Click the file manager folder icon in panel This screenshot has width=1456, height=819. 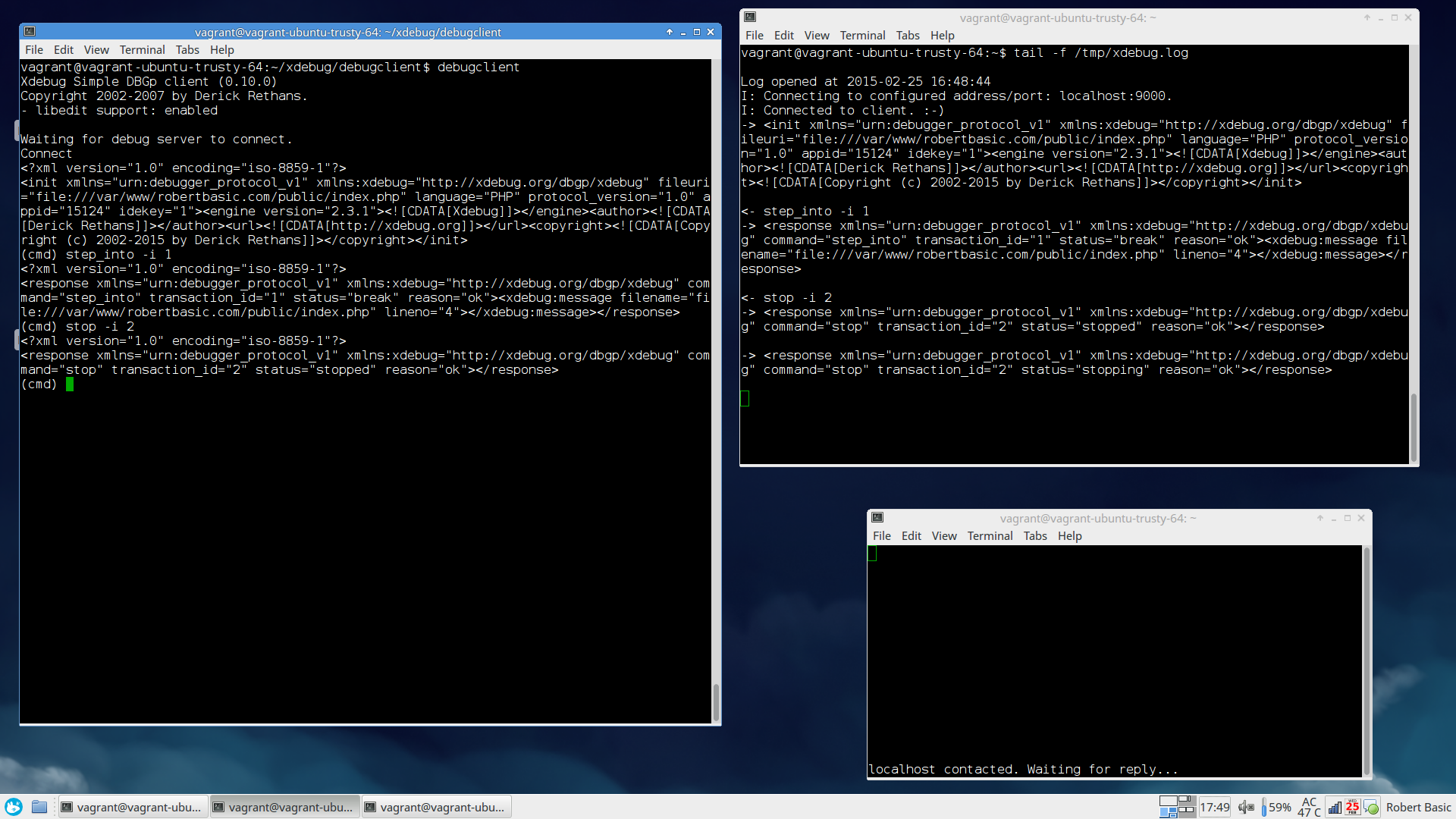39,807
